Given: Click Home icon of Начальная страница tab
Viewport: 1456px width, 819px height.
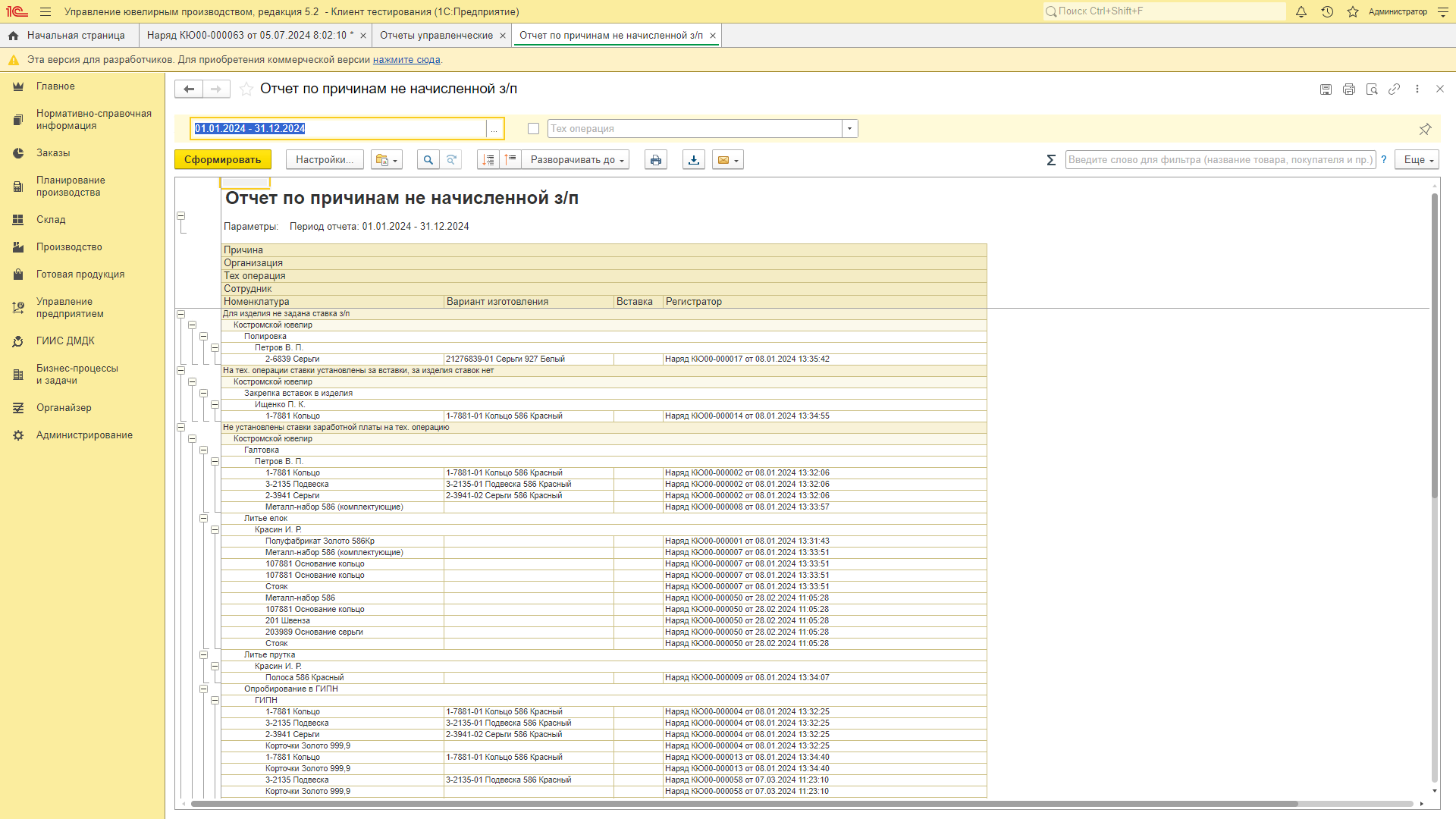Looking at the screenshot, I should tap(14, 36).
